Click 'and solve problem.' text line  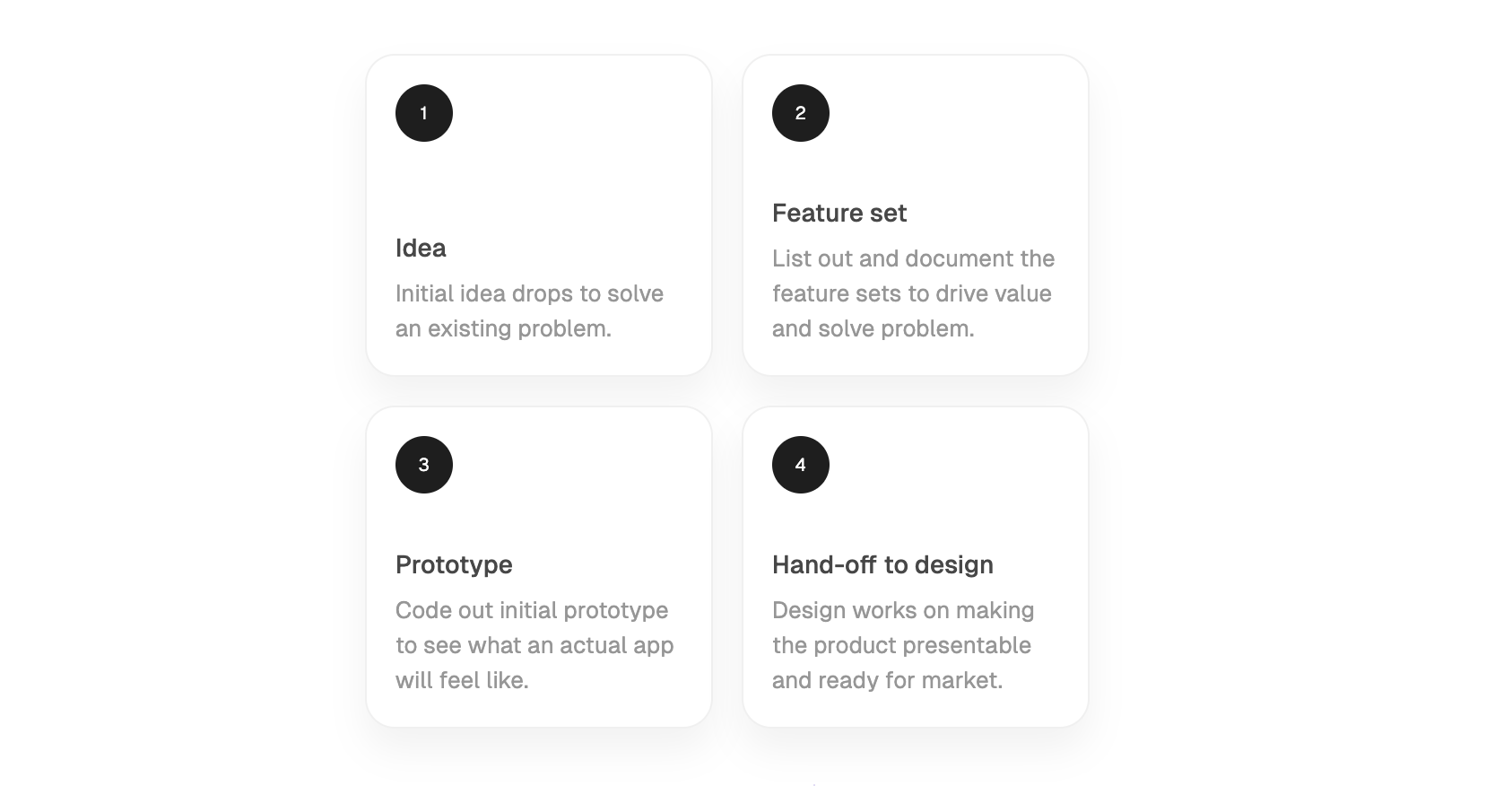[873, 328]
